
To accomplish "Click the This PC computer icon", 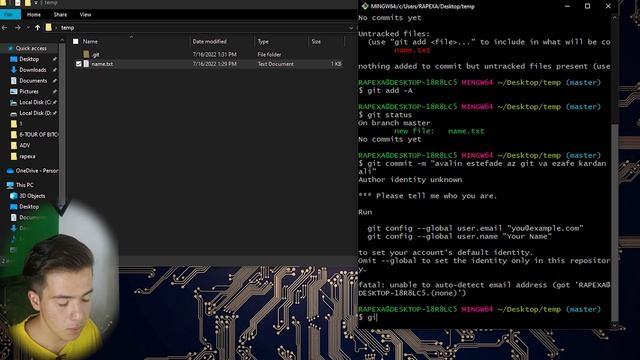I will pyautogui.click(x=10, y=185).
